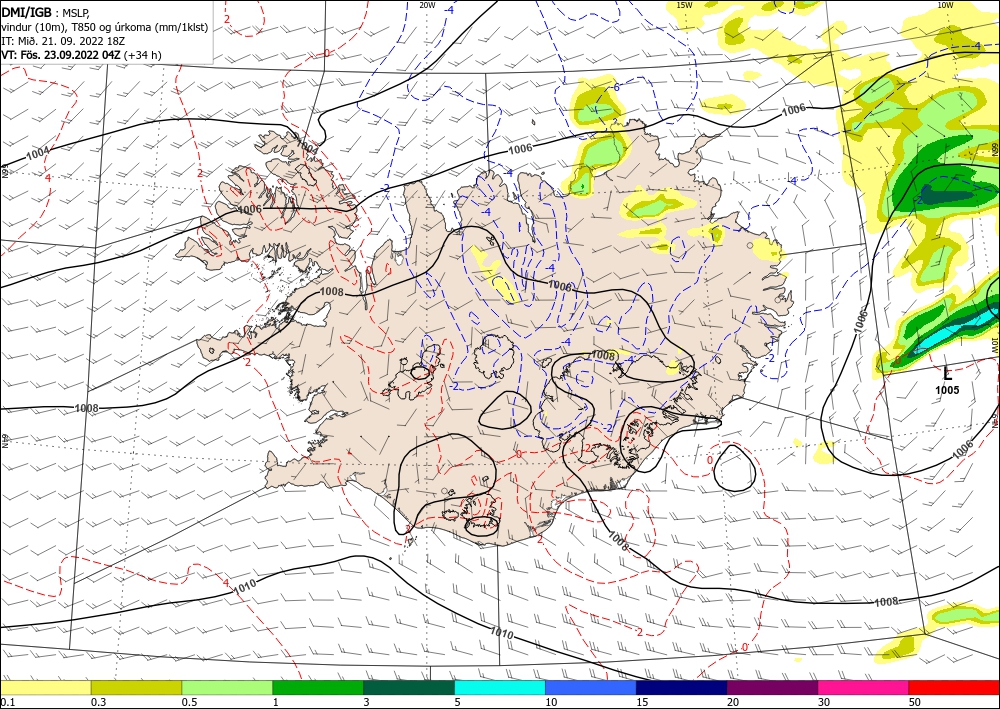Click the light green 0.5 legend swatch
The height and width of the screenshot is (709, 1000).
227,687
